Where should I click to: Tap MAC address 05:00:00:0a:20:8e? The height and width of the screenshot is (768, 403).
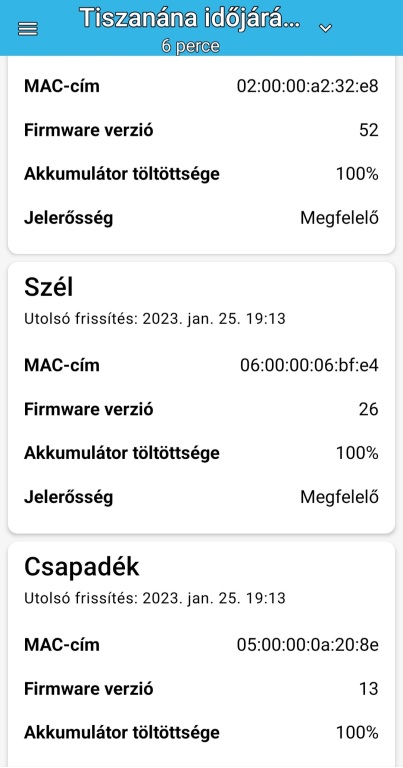tap(308, 645)
